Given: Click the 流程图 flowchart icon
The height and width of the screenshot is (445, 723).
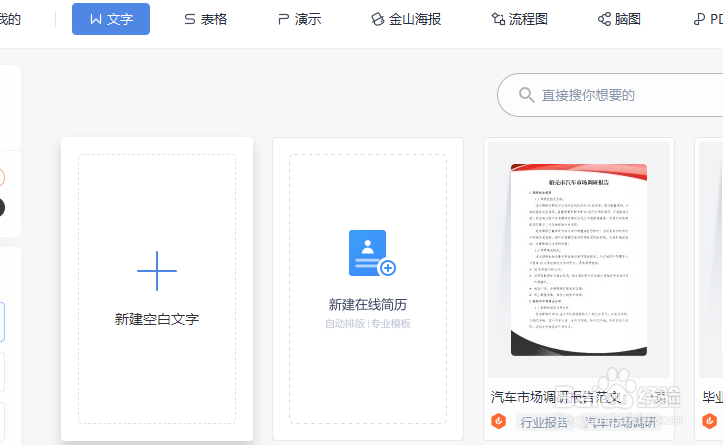Looking at the screenshot, I should [x=498, y=19].
